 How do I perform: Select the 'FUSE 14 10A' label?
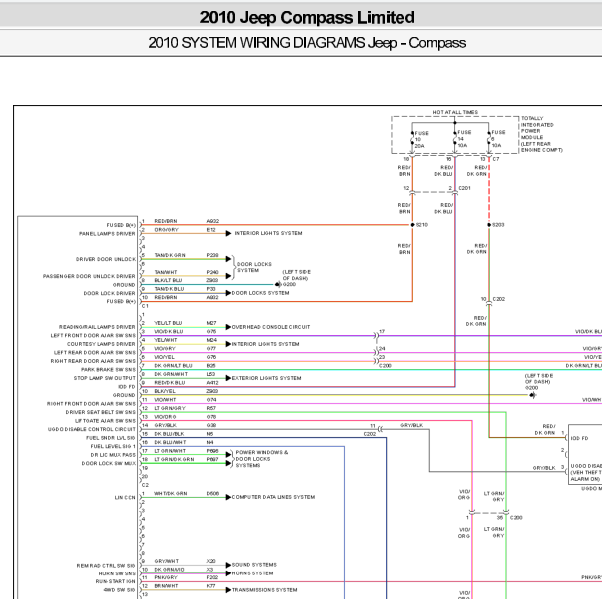coord(464,139)
